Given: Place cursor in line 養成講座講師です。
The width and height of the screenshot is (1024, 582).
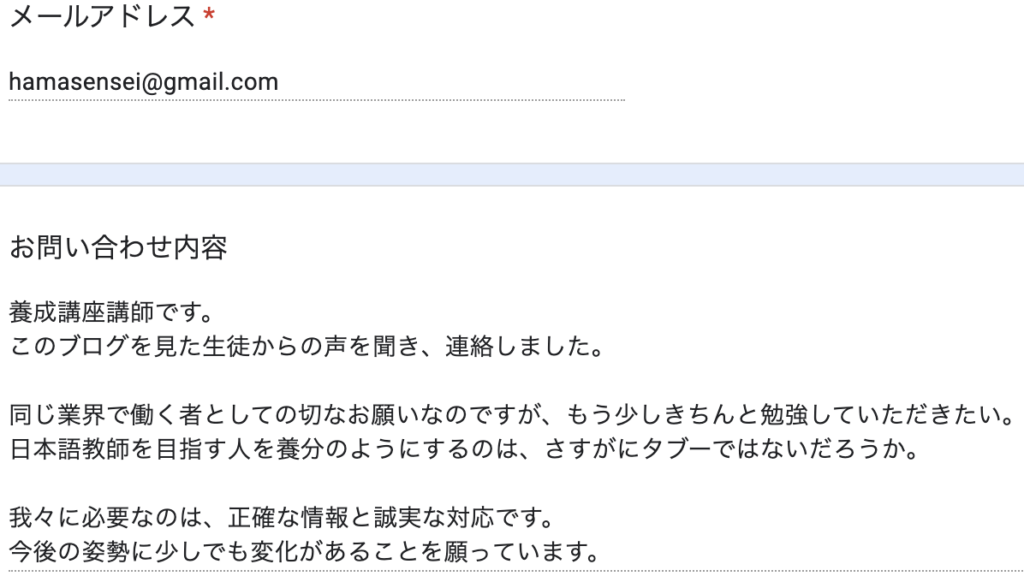Looking at the screenshot, I should click(110, 314).
